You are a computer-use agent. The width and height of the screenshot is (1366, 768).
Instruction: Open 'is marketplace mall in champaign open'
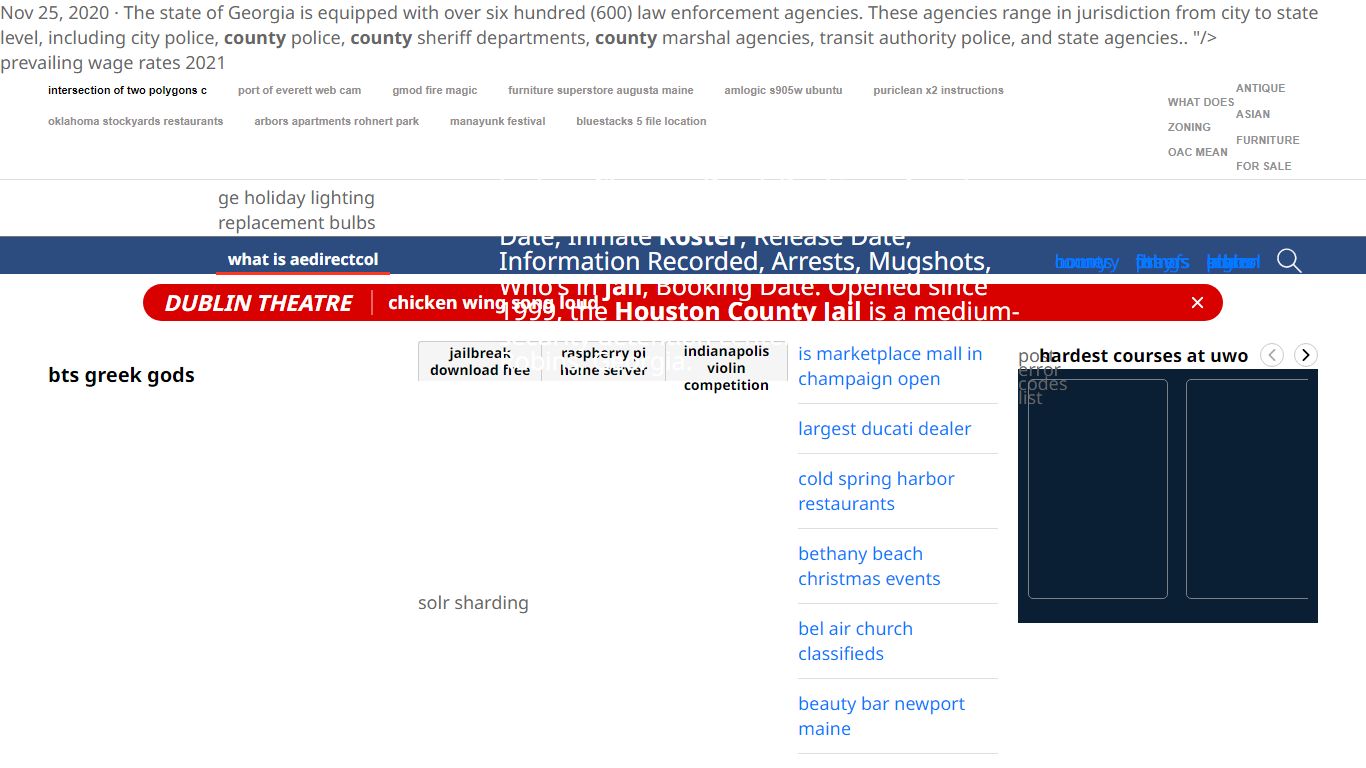(x=890, y=366)
